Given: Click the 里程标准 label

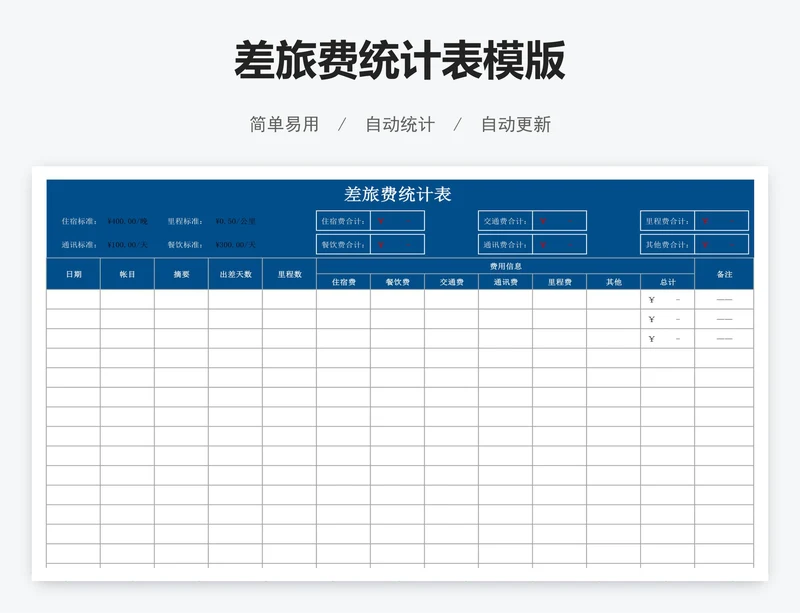Looking at the screenshot, I should coord(185,221).
